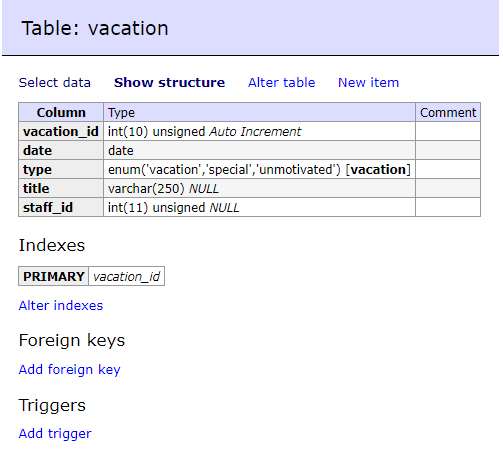This screenshot has width=503, height=455.
Task: Open the Alter indexes link
Action: point(61,305)
